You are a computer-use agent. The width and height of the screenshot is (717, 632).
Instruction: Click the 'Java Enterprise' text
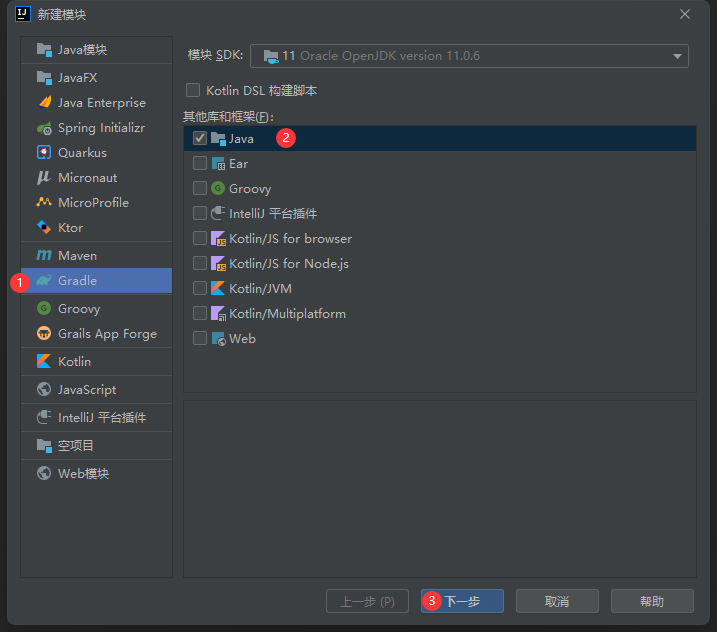point(102,103)
